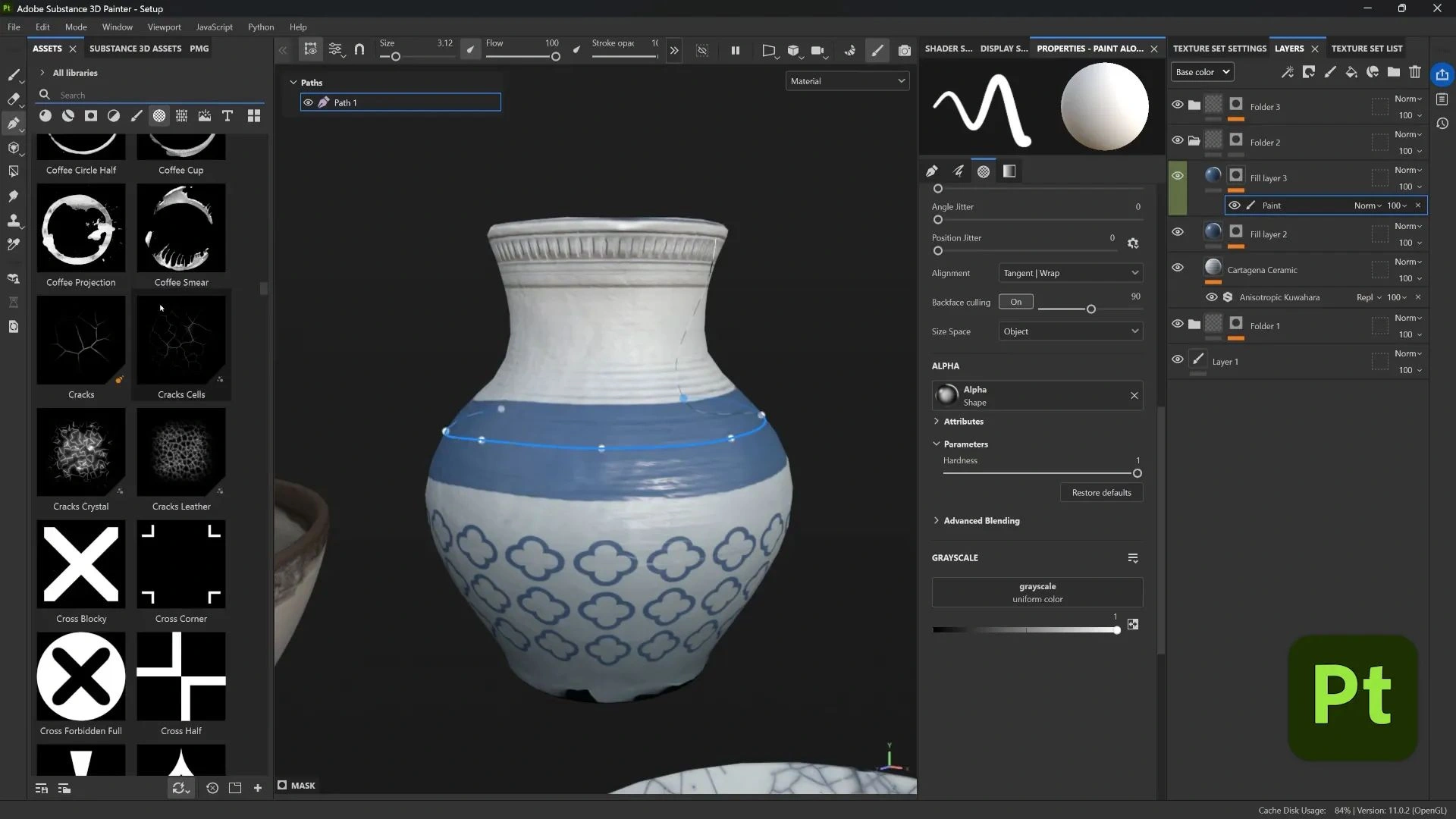Open the alpha properties tab icon
The image size is (1456, 819).
click(984, 171)
